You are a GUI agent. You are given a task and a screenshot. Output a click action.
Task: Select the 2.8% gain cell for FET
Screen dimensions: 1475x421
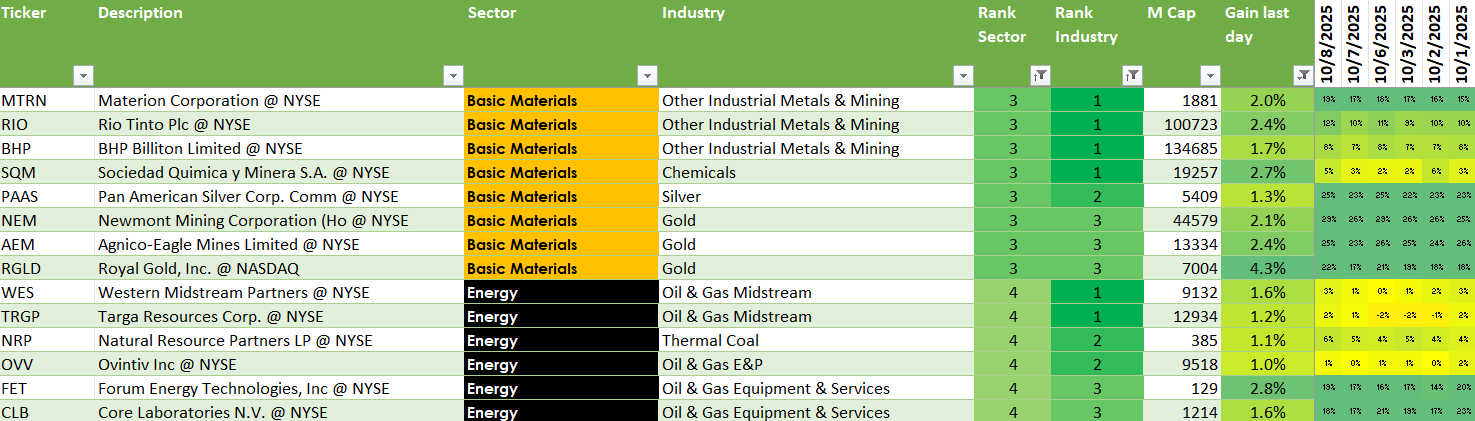[1267, 388]
